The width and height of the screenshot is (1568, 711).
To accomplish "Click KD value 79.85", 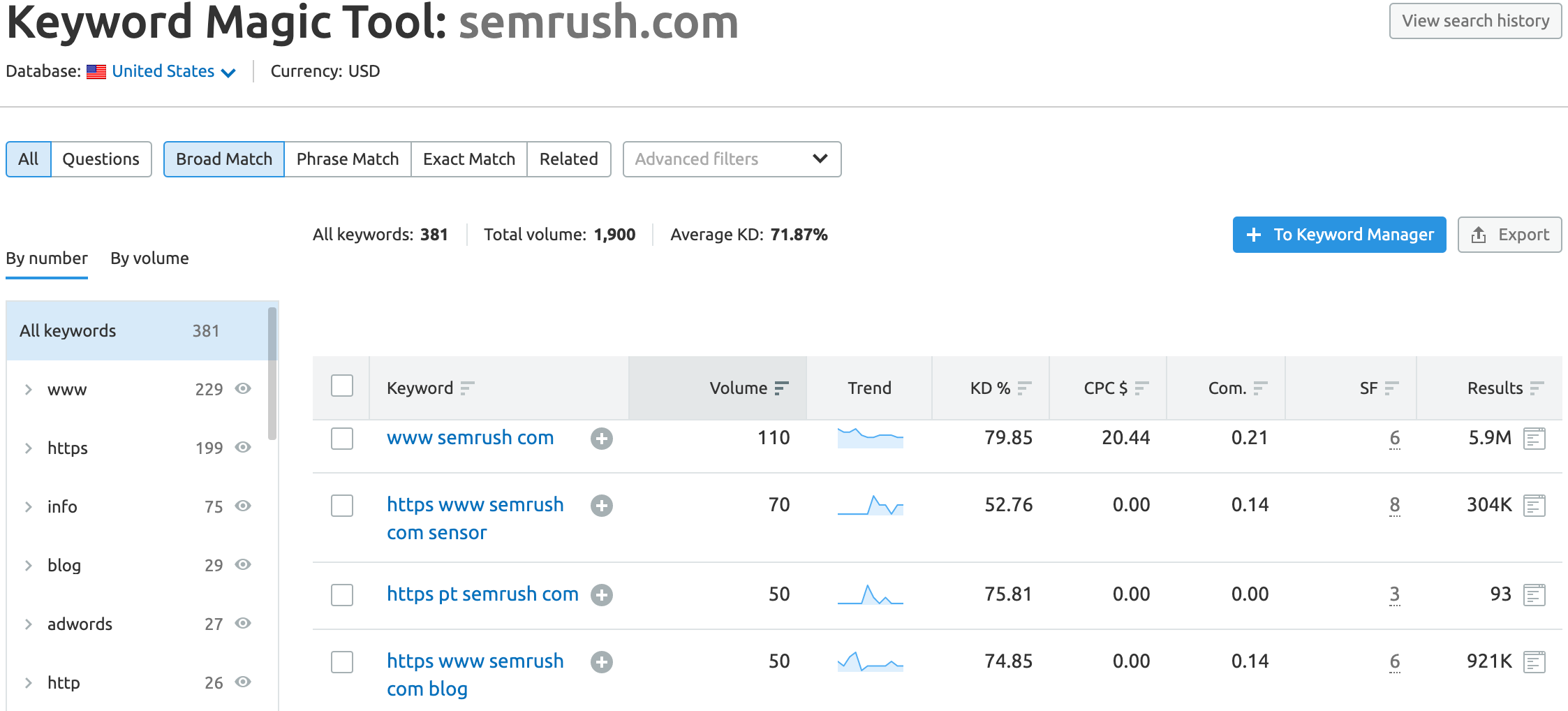I will (x=1008, y=438).
